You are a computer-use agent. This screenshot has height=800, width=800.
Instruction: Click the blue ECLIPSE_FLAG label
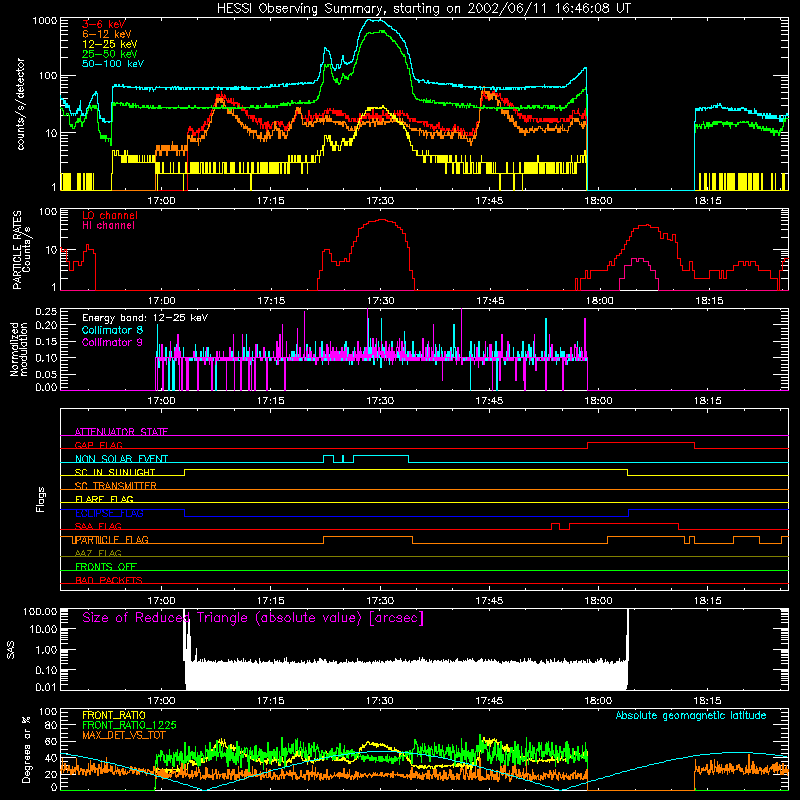tap(109, 513)
